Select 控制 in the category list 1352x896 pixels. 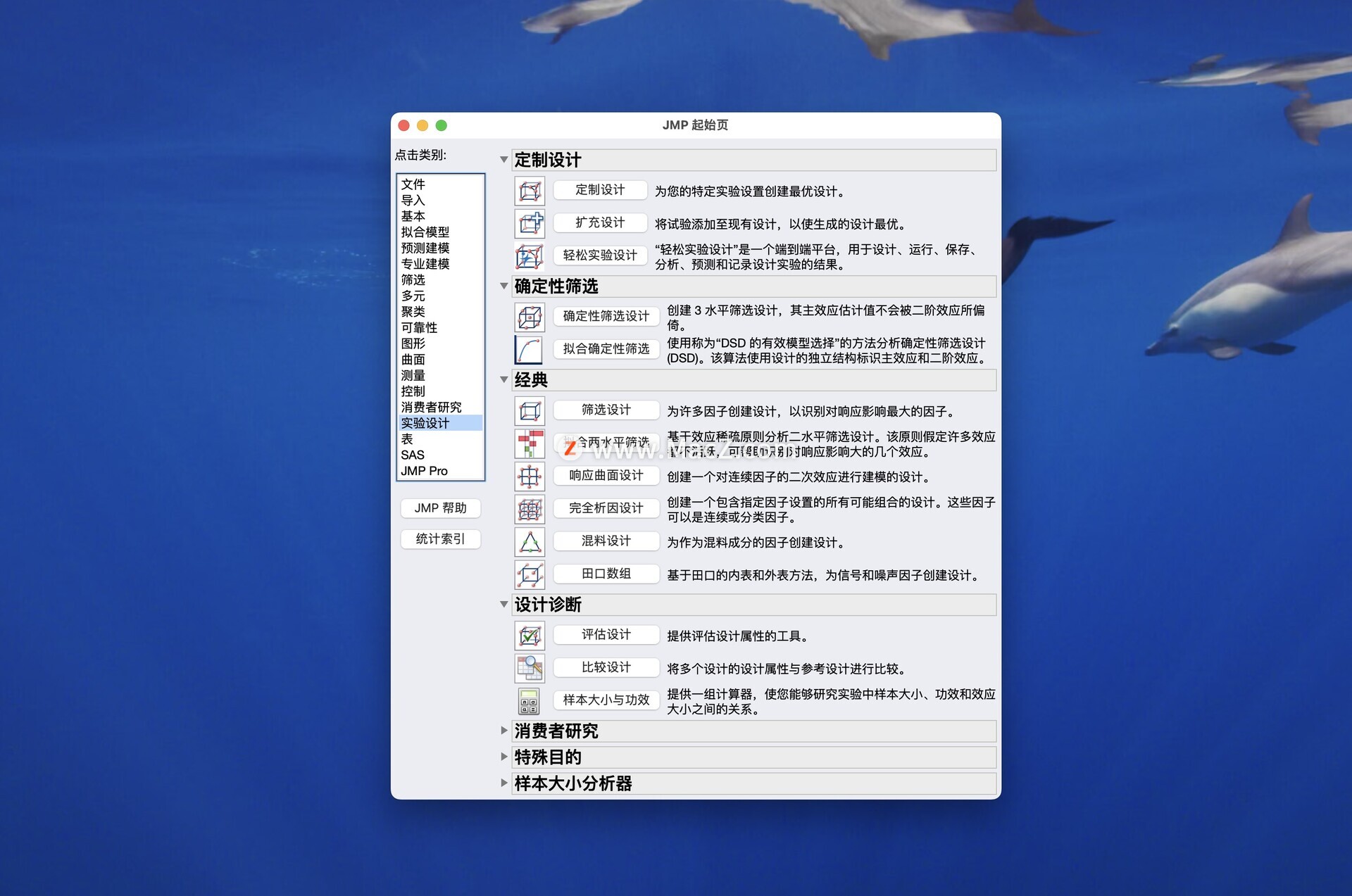click(441, 391)
